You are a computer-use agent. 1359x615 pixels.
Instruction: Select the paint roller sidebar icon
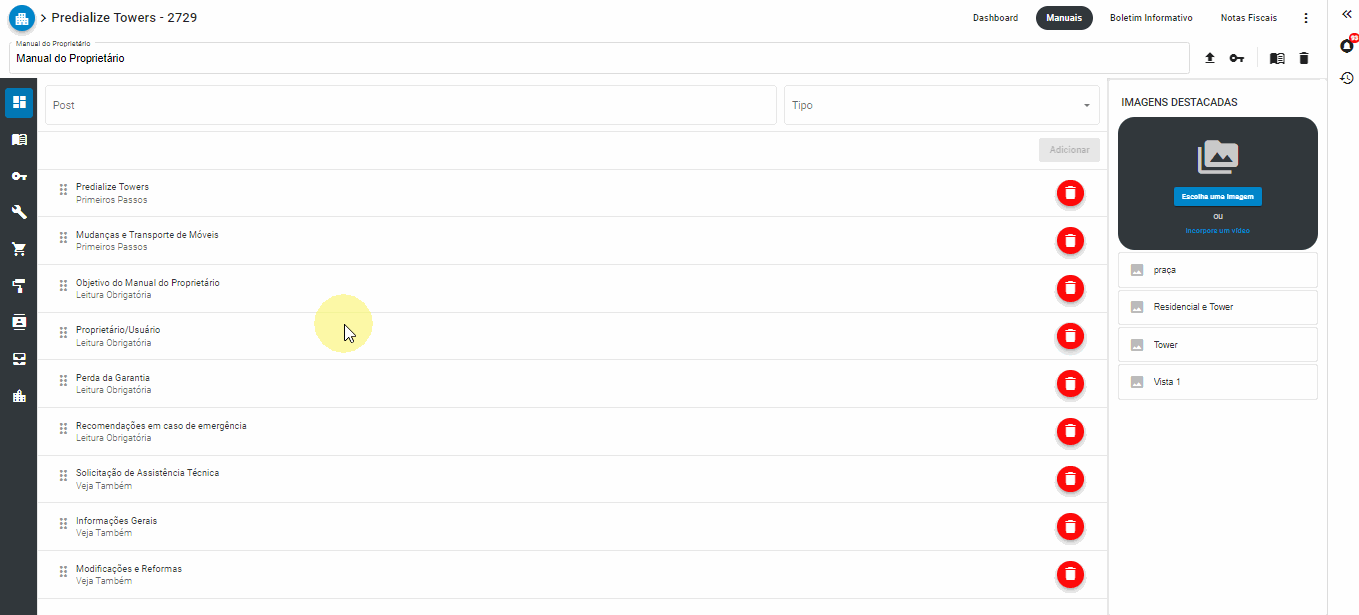(x=19, y=286)
